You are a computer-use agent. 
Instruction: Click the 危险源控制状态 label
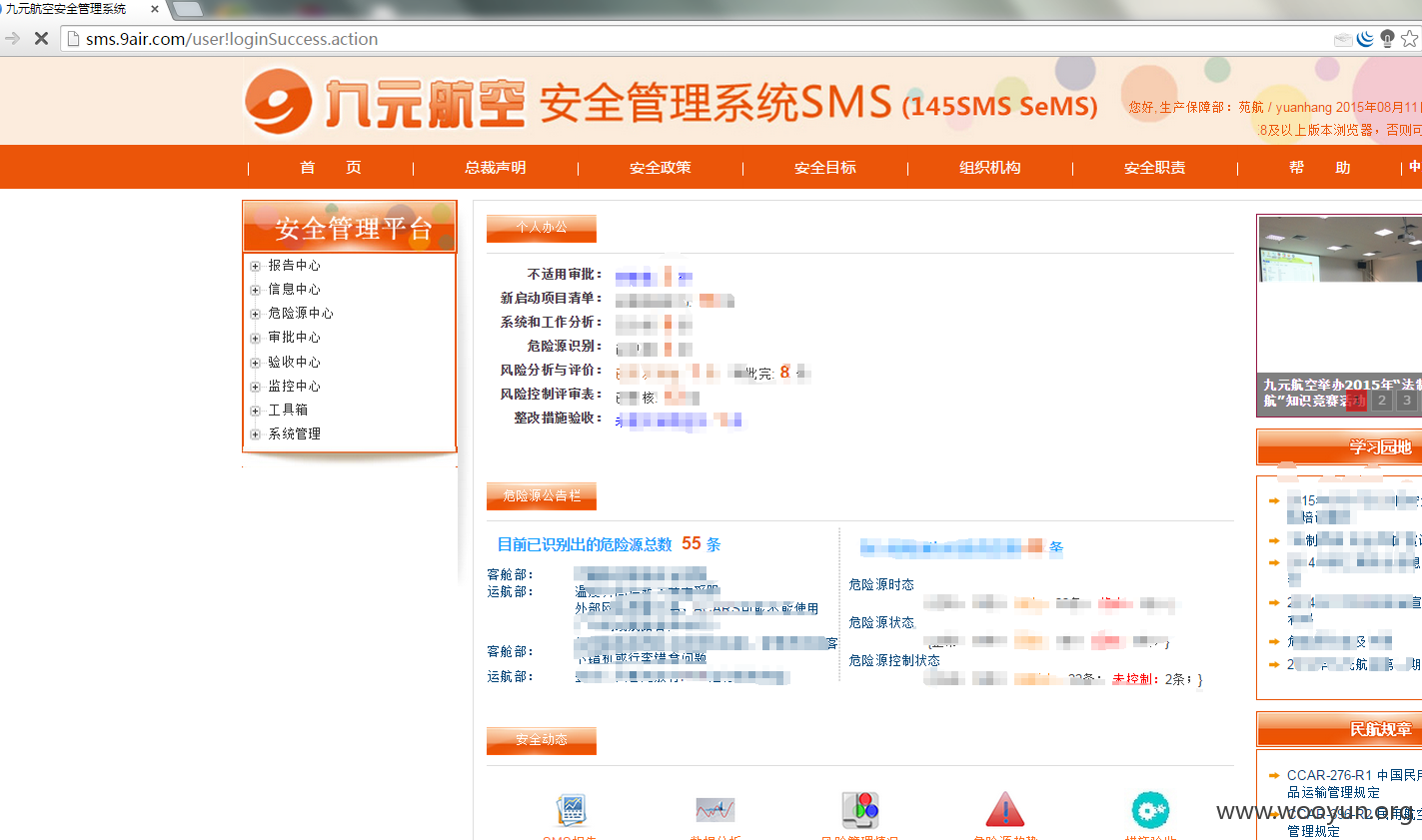(x=894, y=660)
